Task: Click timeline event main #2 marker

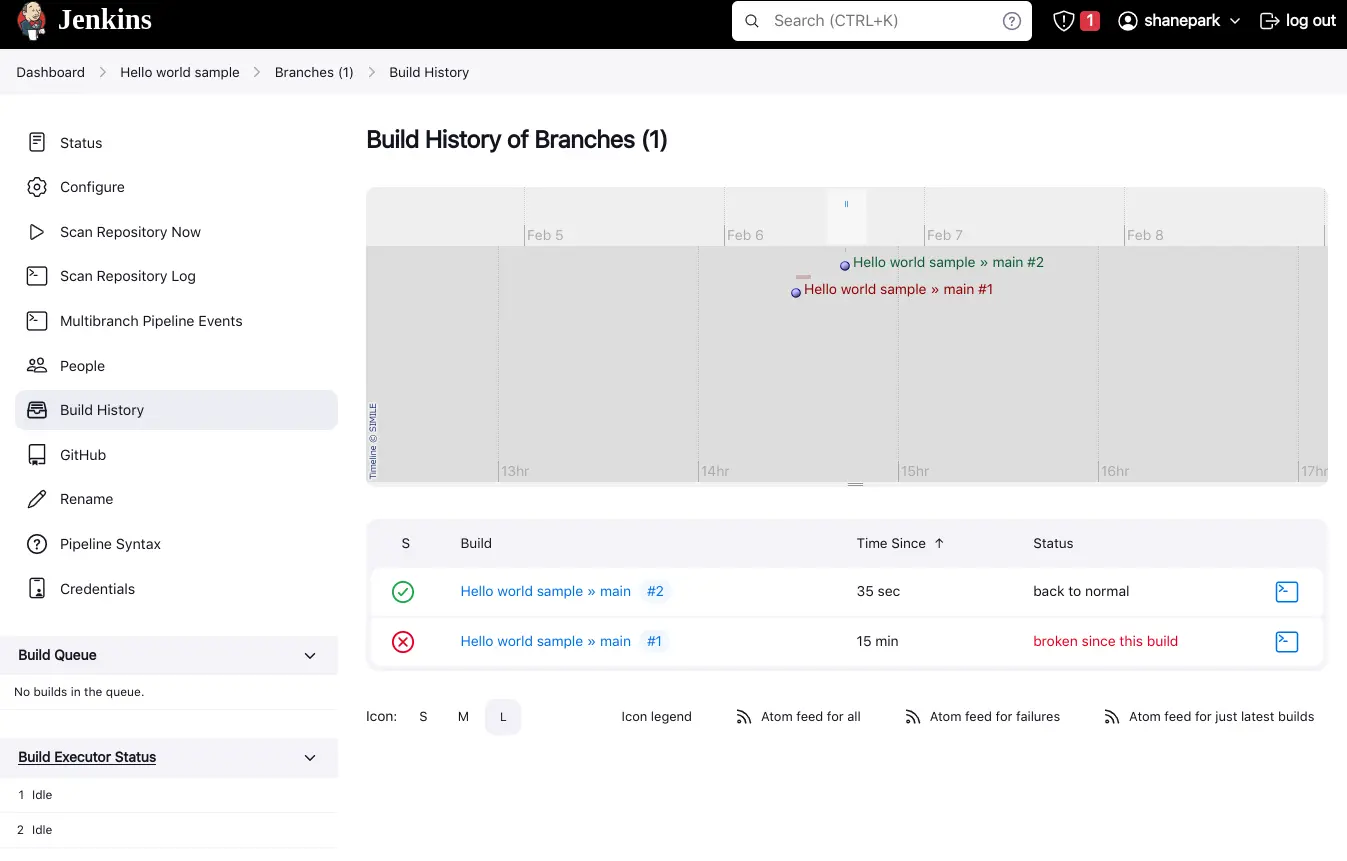Action: 845,266
